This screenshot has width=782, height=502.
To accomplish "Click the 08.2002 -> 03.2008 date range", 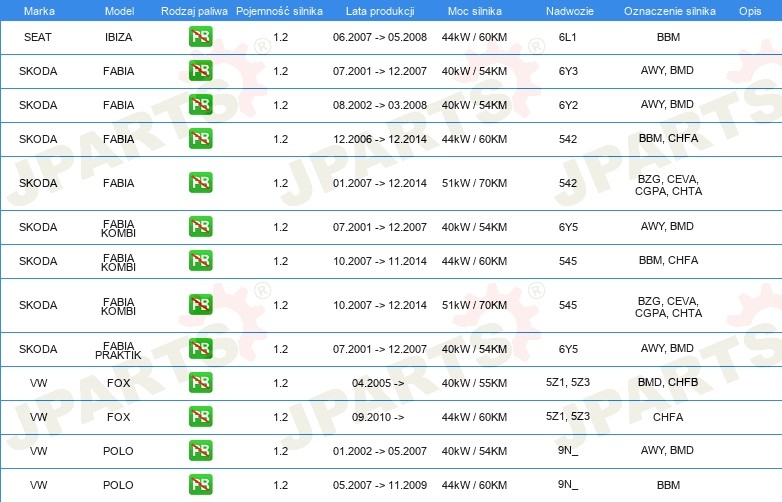I will coord(380,105).
